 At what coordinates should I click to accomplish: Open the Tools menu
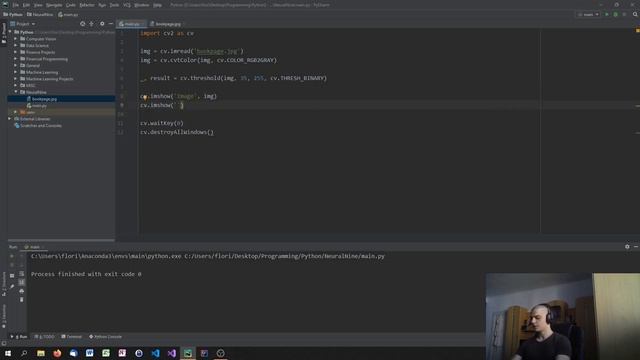point(114,5)
